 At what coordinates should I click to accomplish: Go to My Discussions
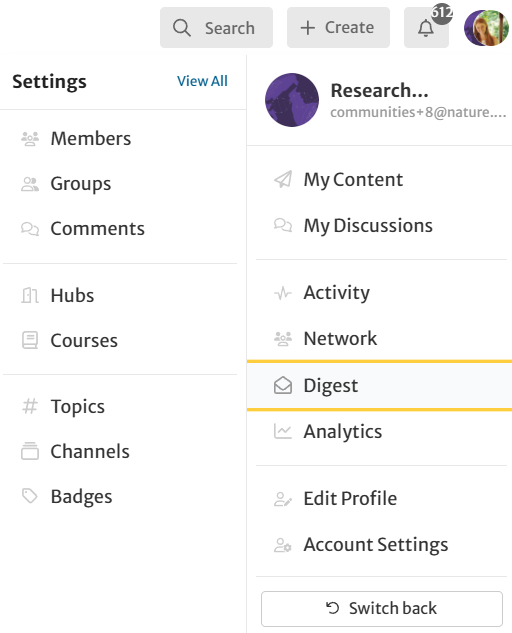coord(368,226)
